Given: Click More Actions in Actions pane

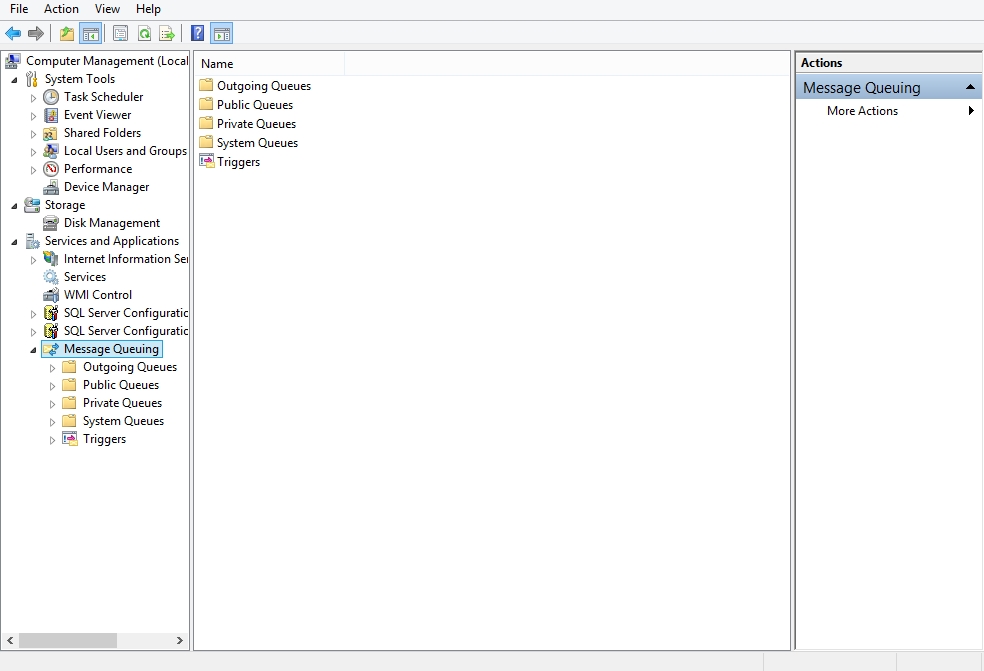Looking at the screenshot, I should tap(862, 111).
